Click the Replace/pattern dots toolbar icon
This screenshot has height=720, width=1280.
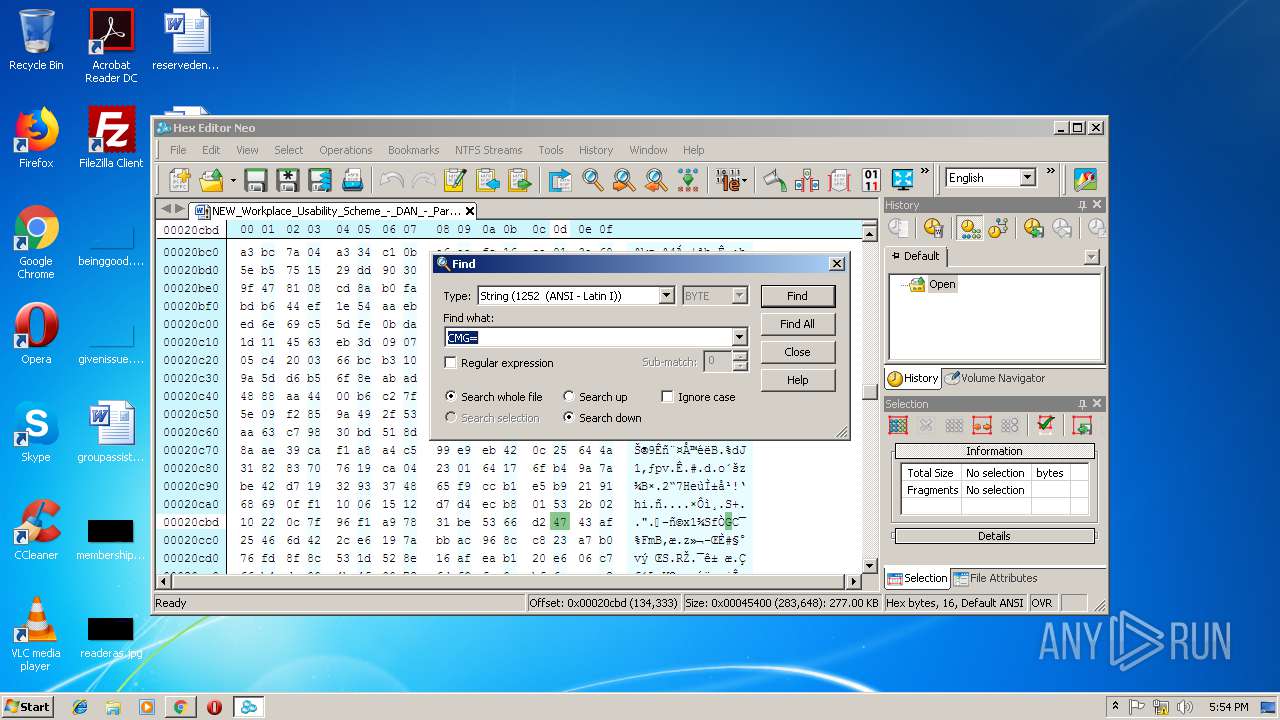tap(688, 180)
